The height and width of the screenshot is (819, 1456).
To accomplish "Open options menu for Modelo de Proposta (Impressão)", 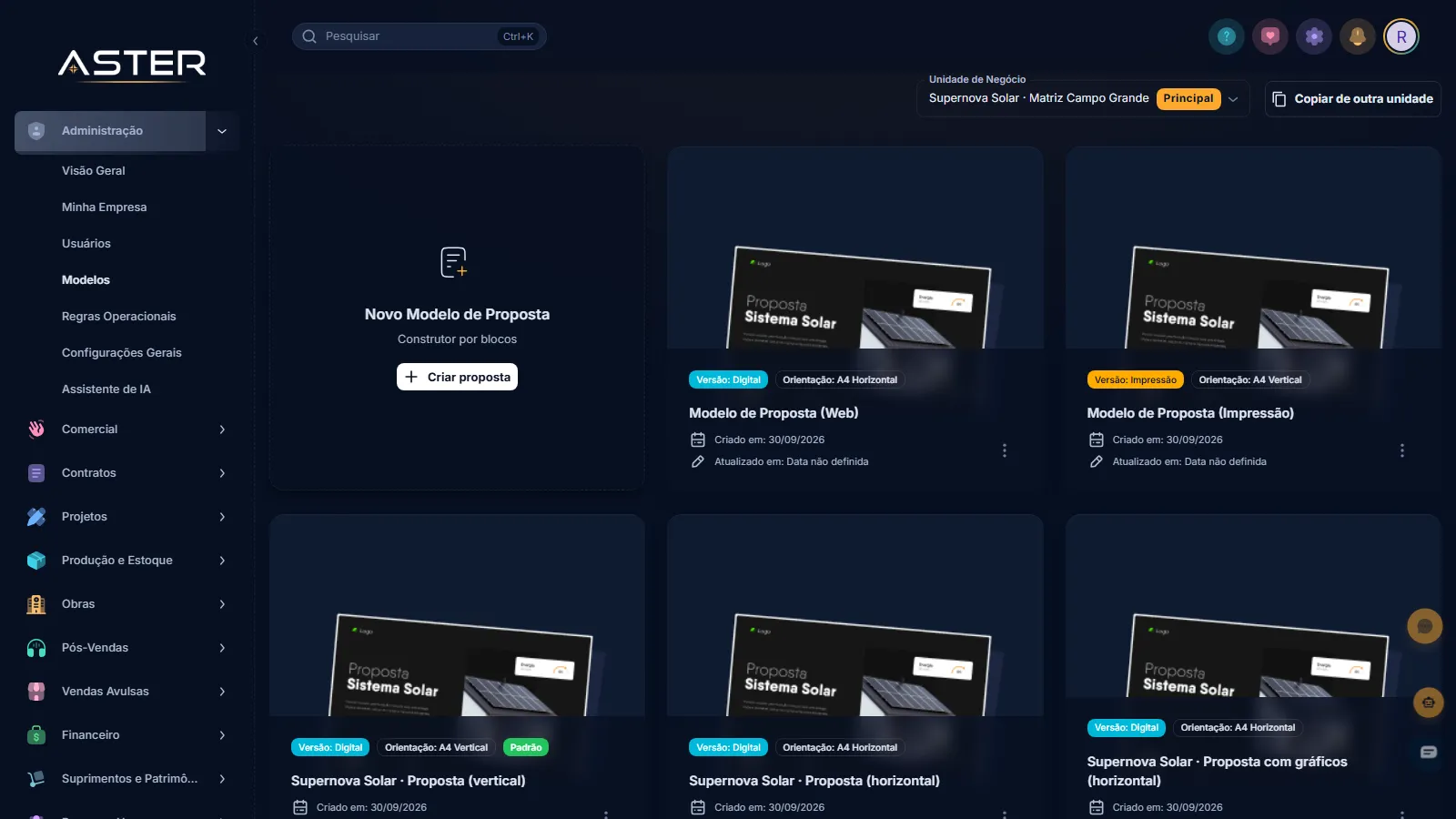I will tap(1402, 450).
